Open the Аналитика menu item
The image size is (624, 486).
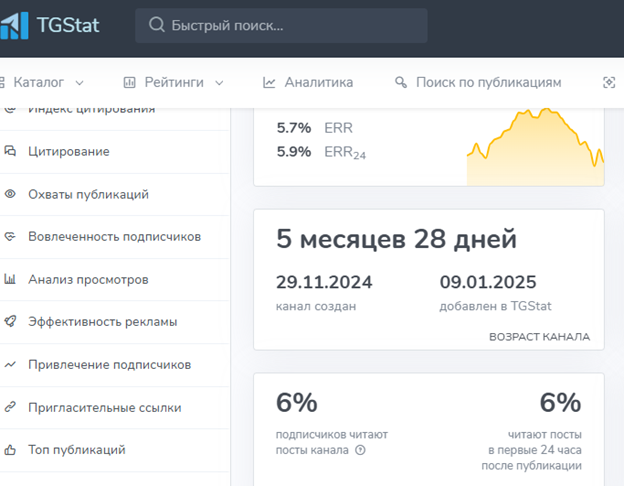[x=308, y=83]
